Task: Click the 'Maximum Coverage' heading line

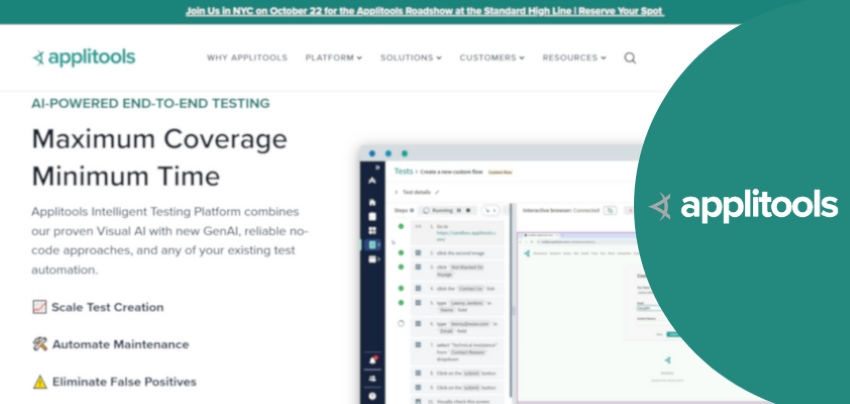Action: click(159, 139)
